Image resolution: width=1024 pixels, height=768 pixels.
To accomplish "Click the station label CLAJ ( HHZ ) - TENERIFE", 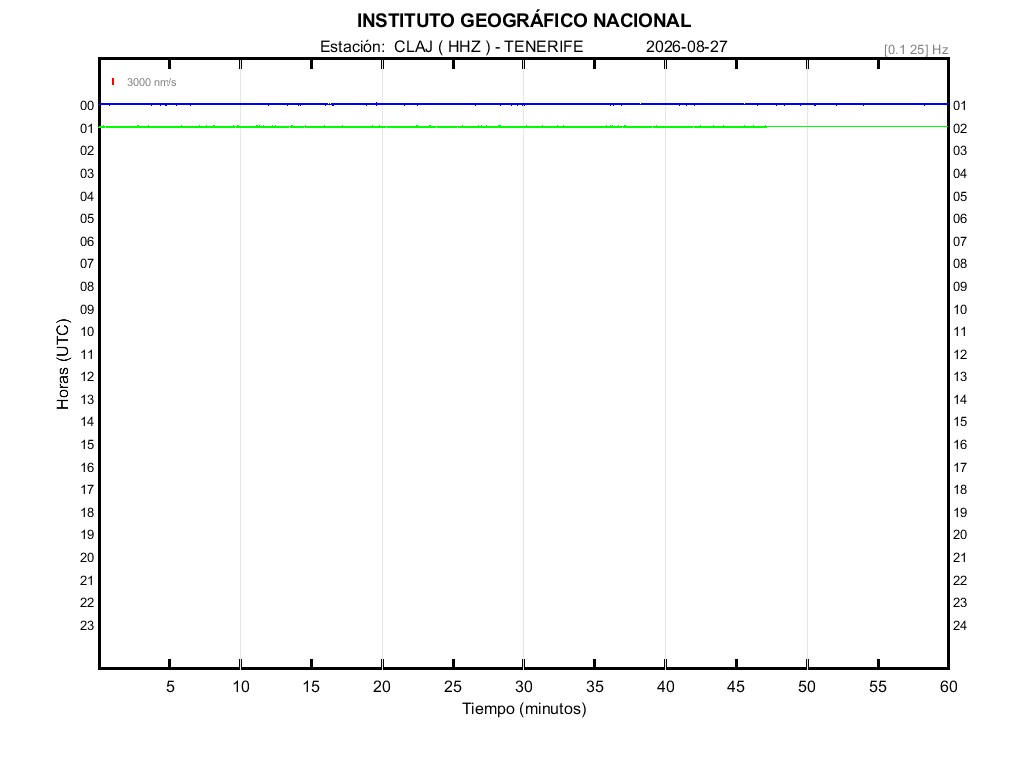I will click(x=488, y=46).
